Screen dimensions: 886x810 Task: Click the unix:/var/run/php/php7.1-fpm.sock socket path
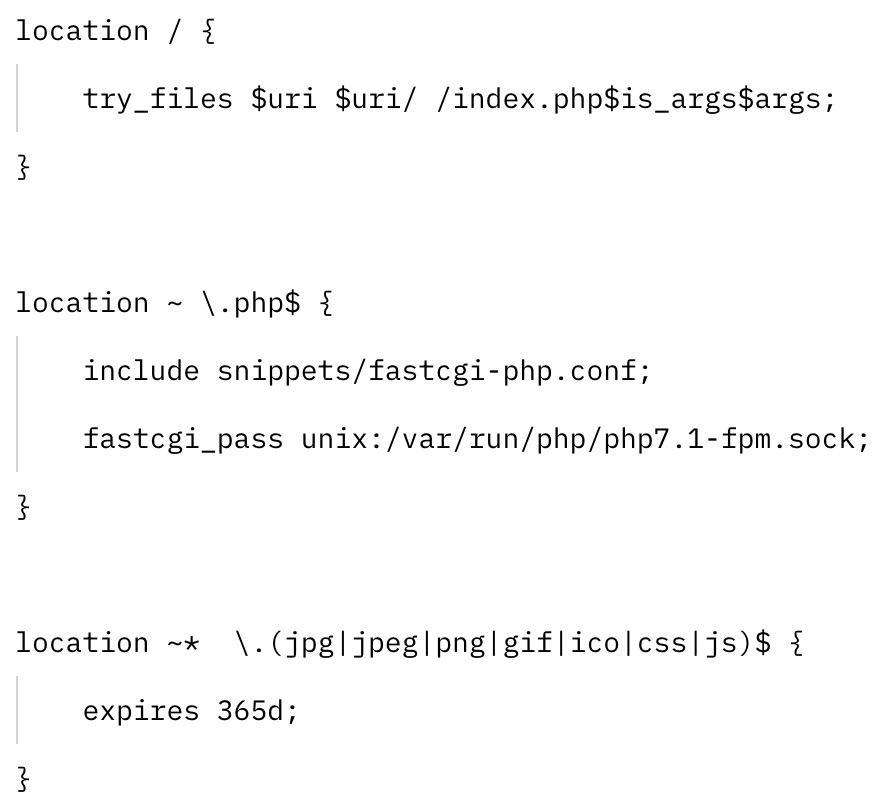(585, 439)
